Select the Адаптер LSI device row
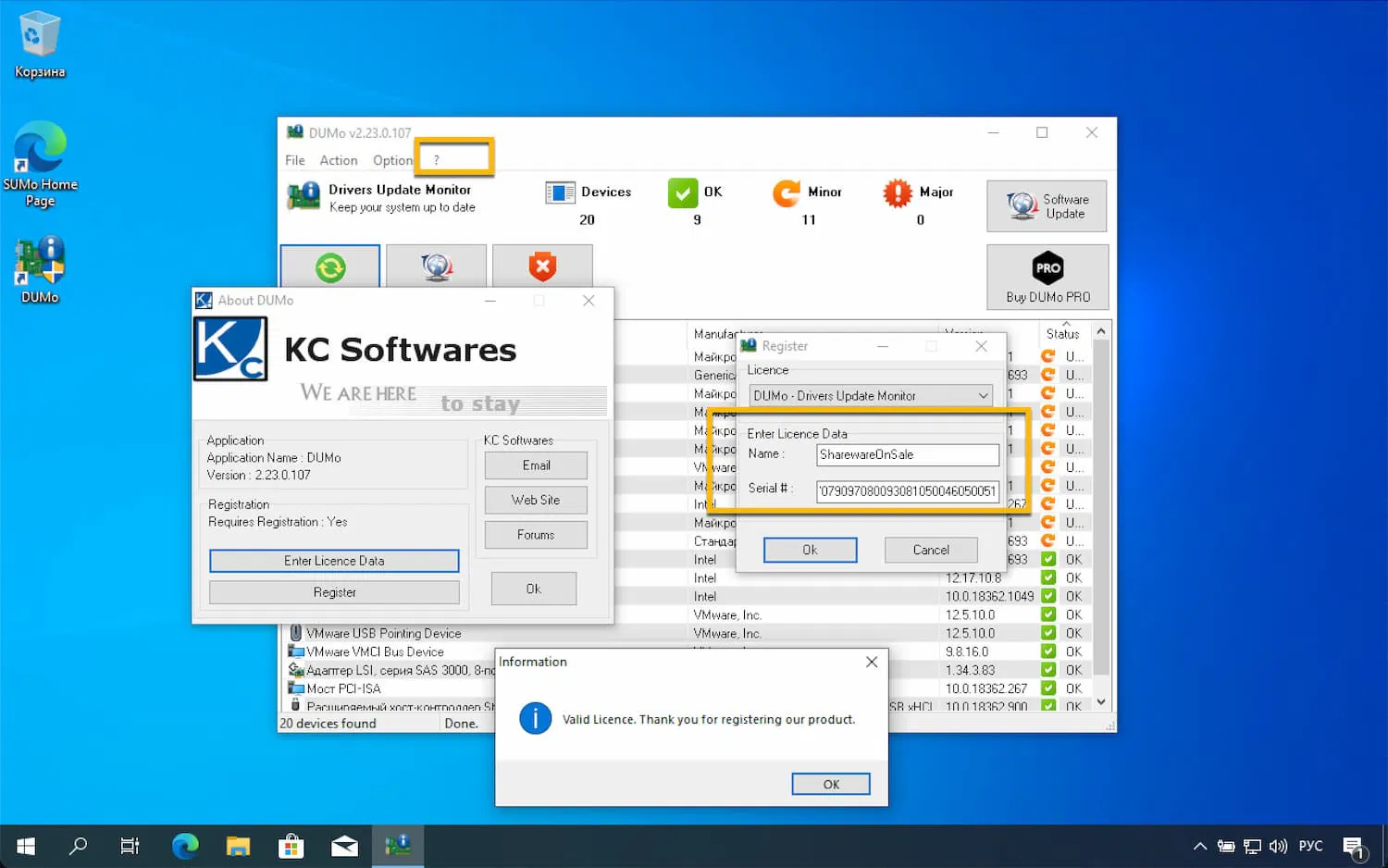1388x868 pixels. pos(391,670)
